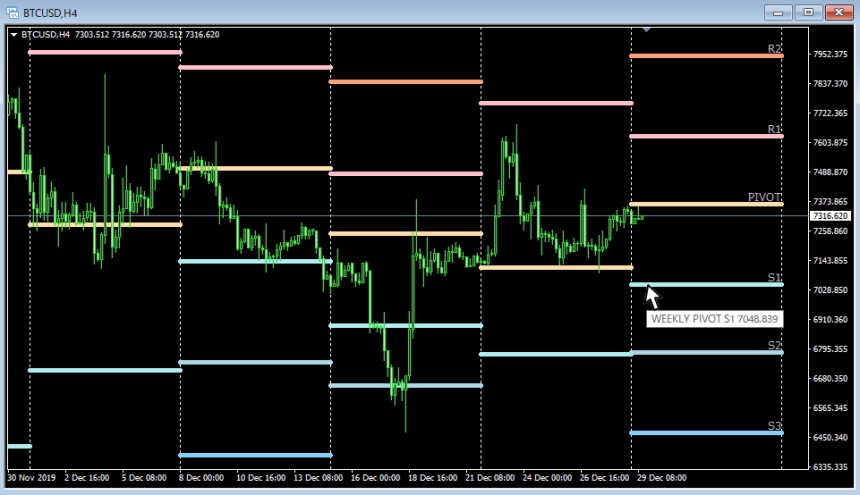Click the current price tag 7316.620

tap(830, 216)
